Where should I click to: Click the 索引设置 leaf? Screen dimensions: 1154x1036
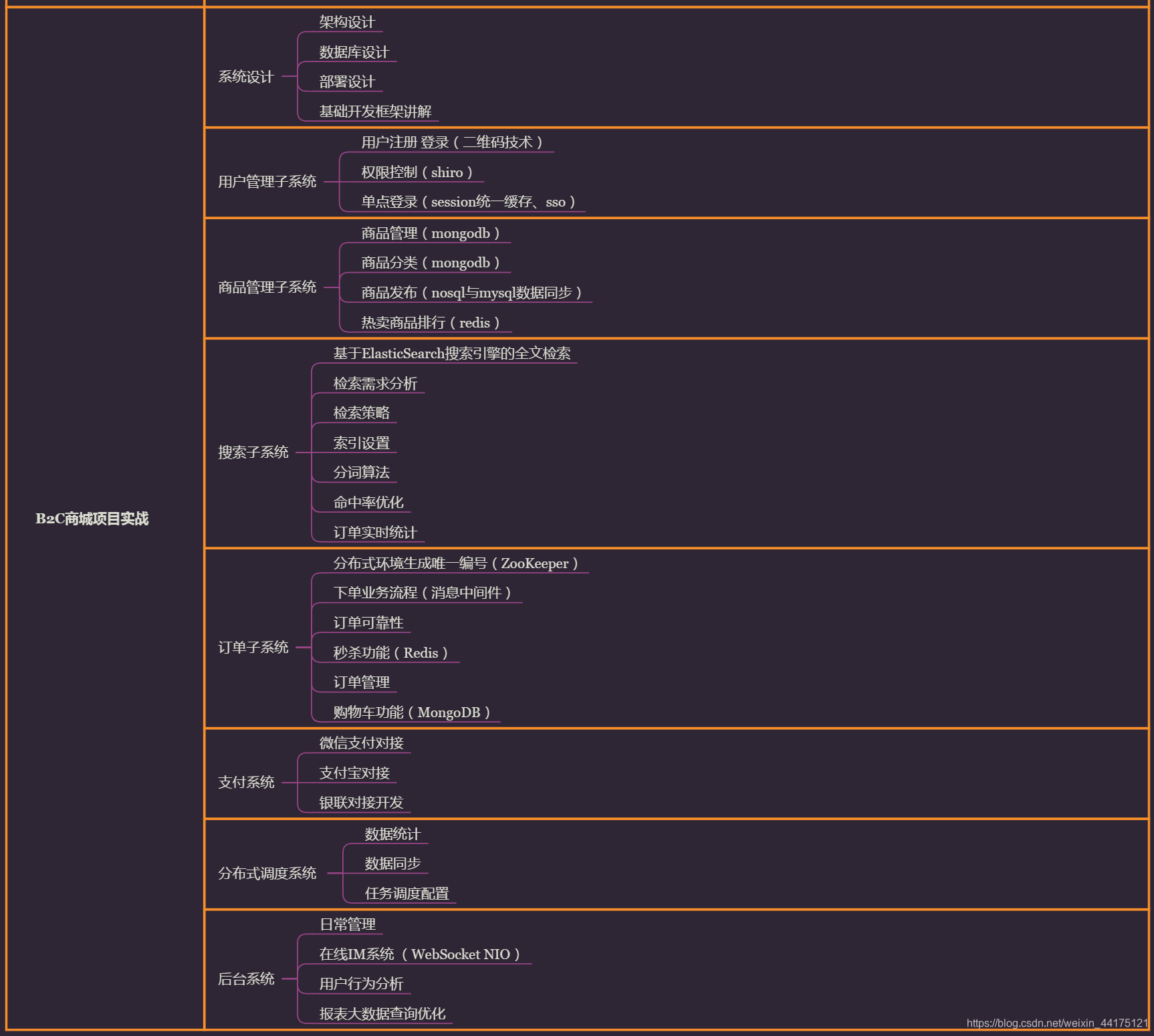point(362,443)
